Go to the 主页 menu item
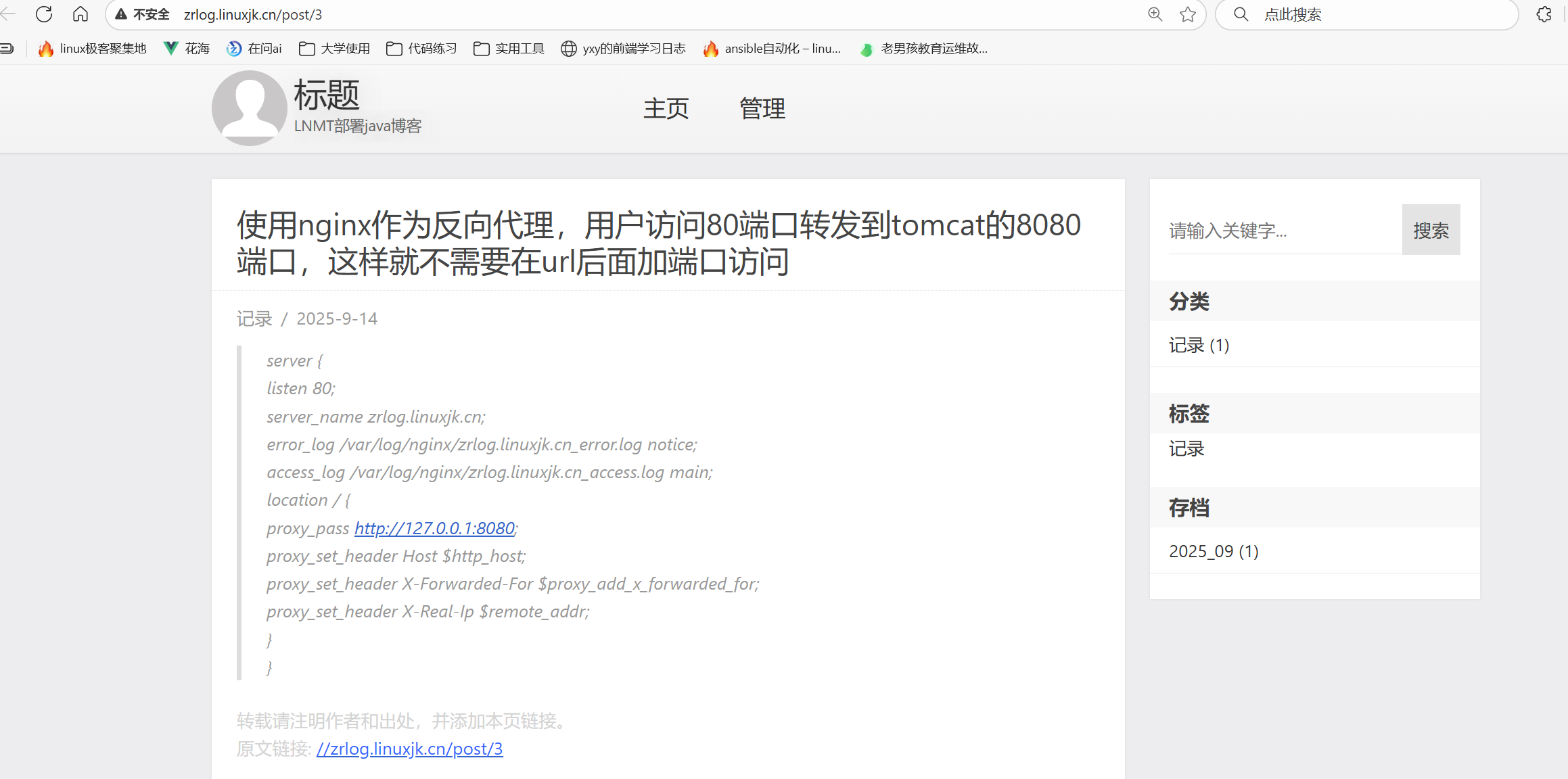Image resolution: width=1568 pixels, height=779 pixels. pyautogui.click(x=666, y=108)
